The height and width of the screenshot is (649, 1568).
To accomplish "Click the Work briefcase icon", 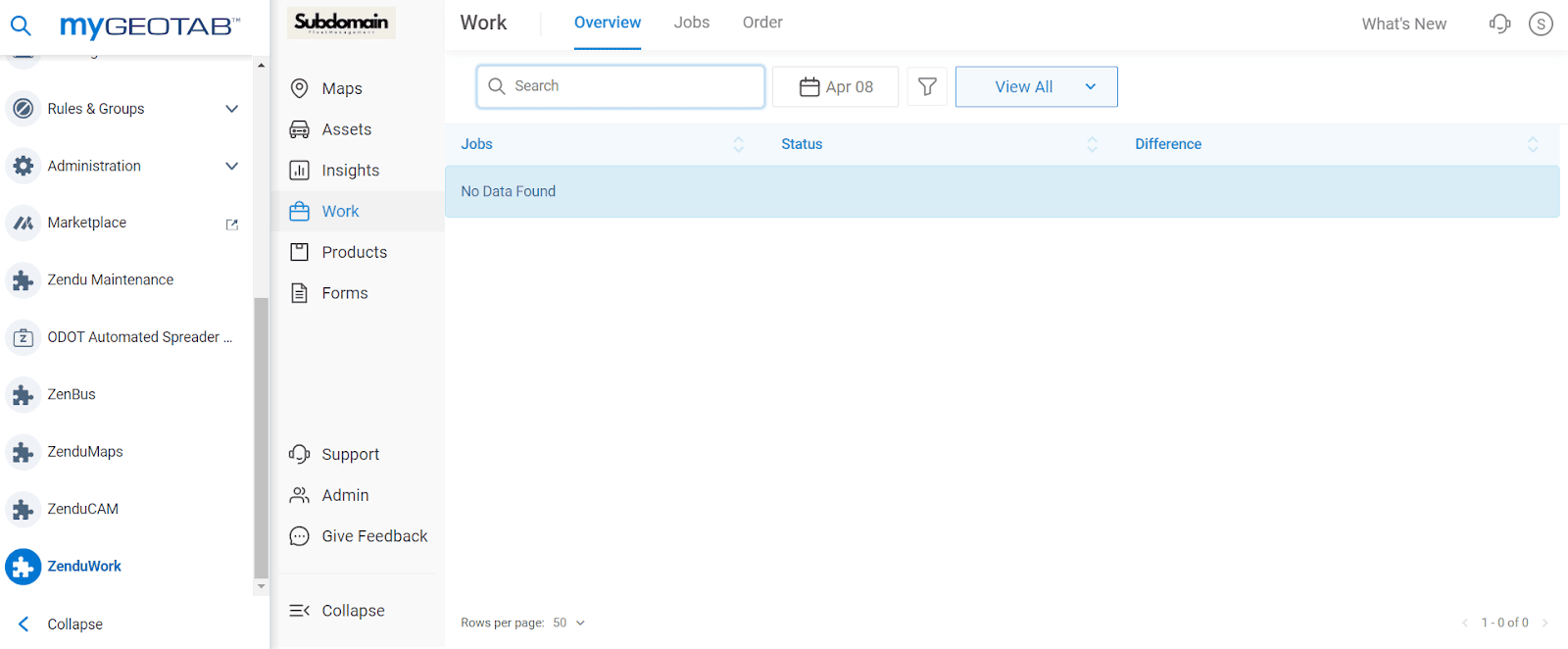I will click(x=300, y=211).
